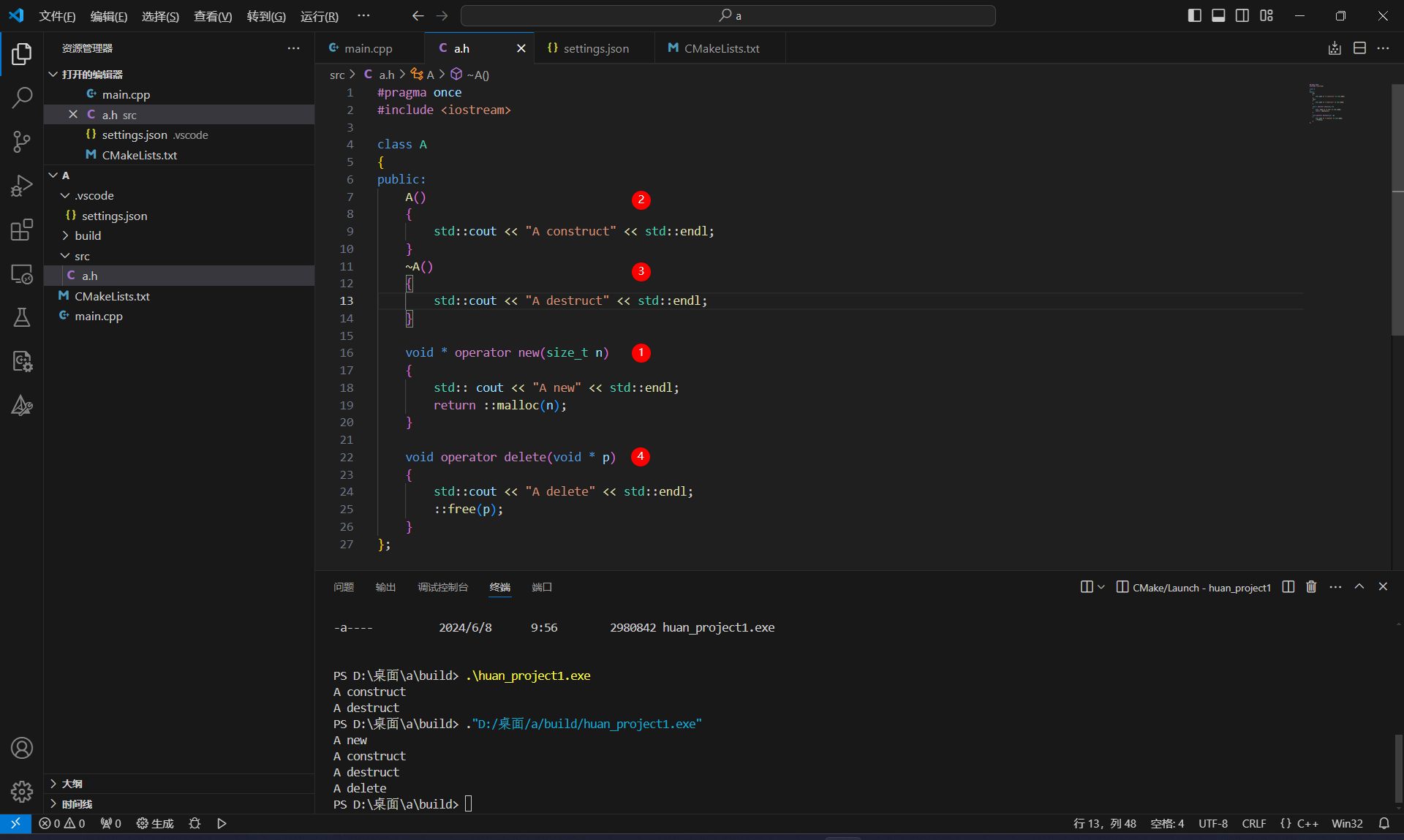Collapse the src folder in Explorer
The height and width of the screenshot is (840, 1404).
pyautogui.click(x=82, y=255)
